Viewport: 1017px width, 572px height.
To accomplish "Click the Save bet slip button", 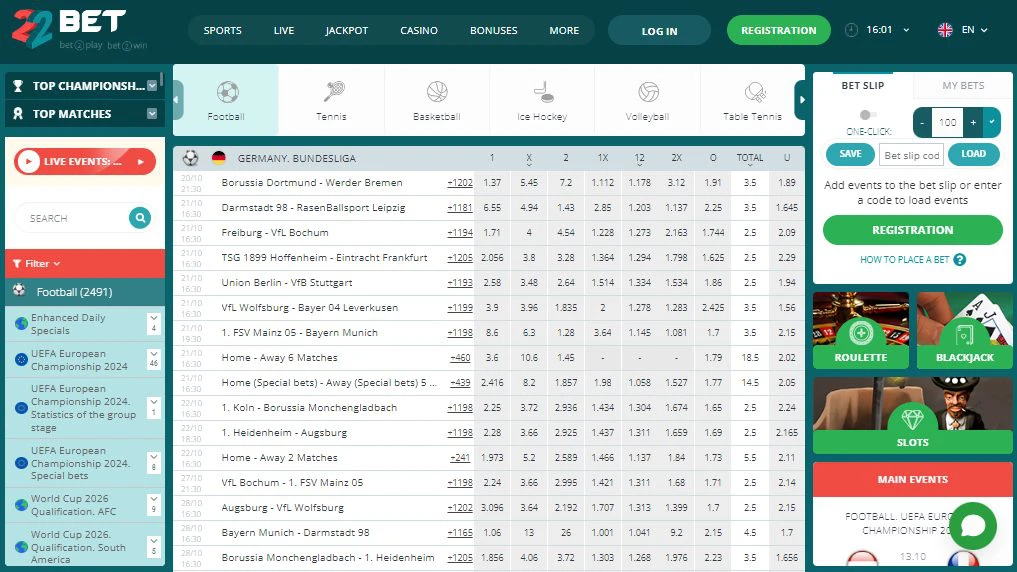I will (850, 154).
